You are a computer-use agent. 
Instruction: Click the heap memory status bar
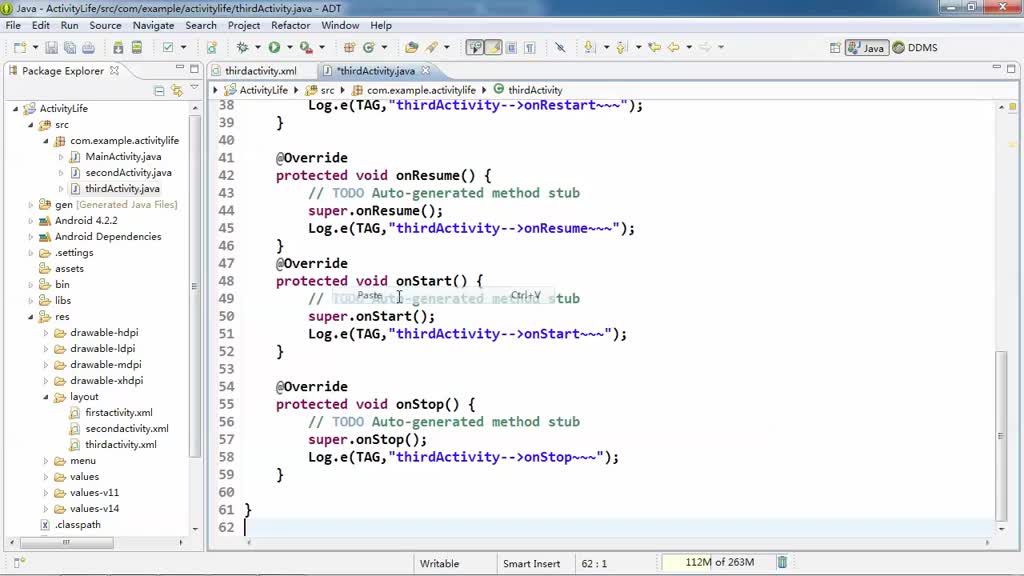point(717,562)
